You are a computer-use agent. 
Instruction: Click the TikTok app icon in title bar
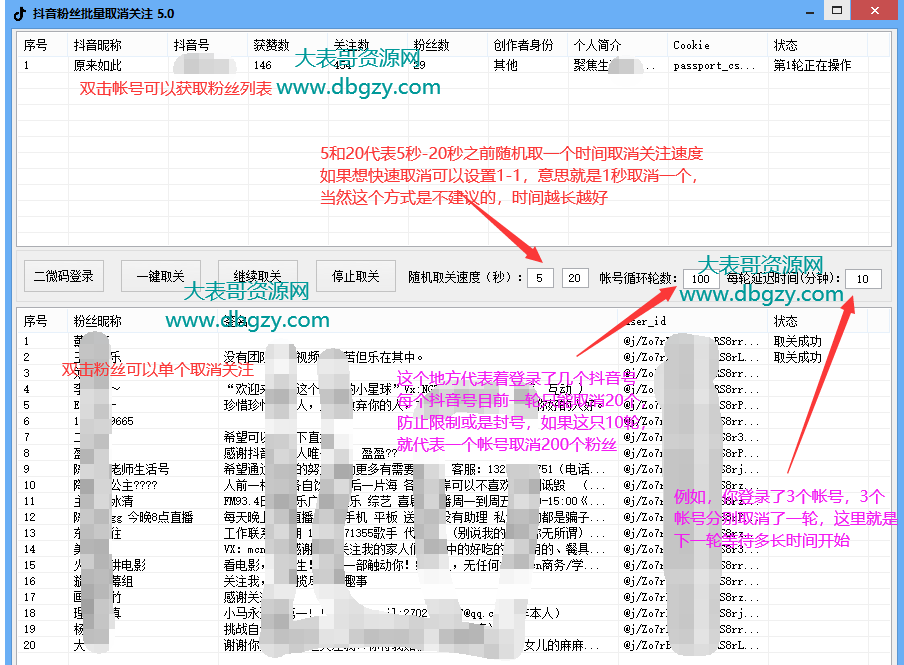(x=18, y=14)
